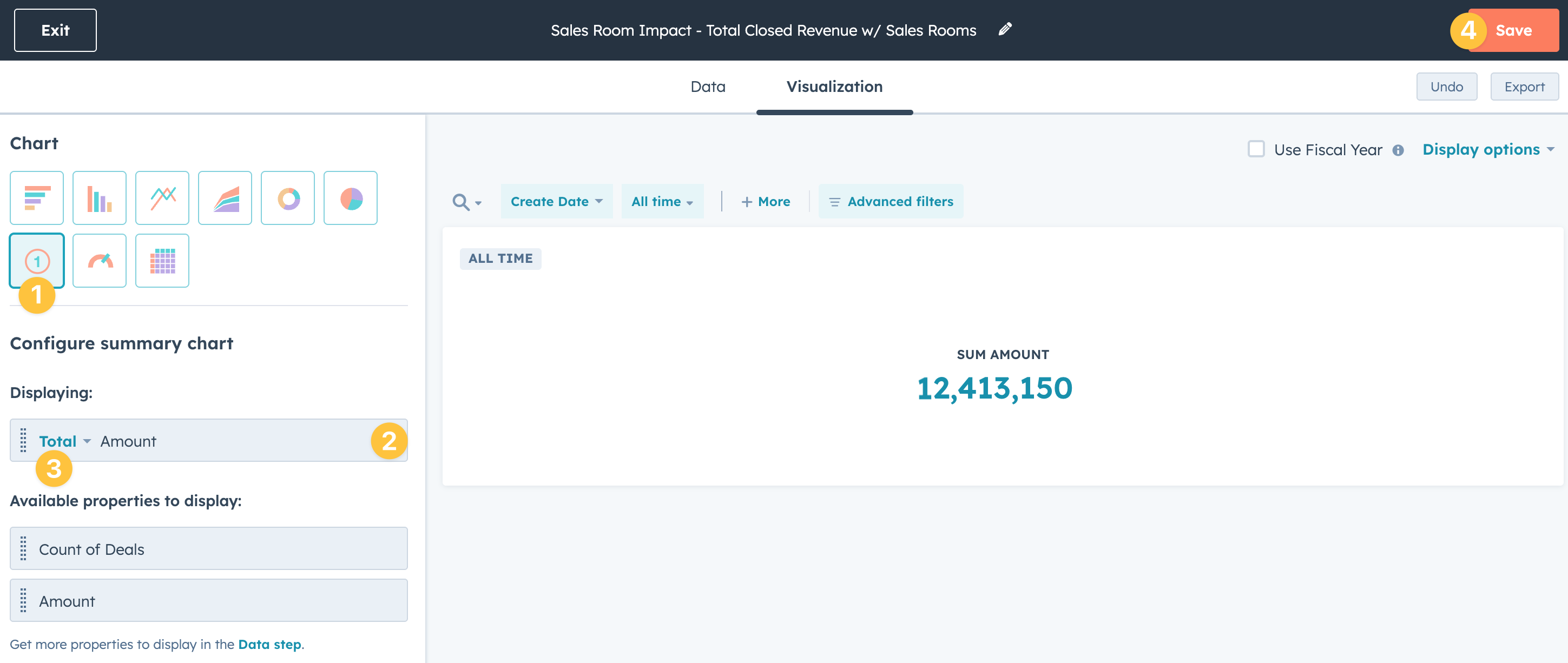Expand the Create Date dropdown

tap(556, 201)
